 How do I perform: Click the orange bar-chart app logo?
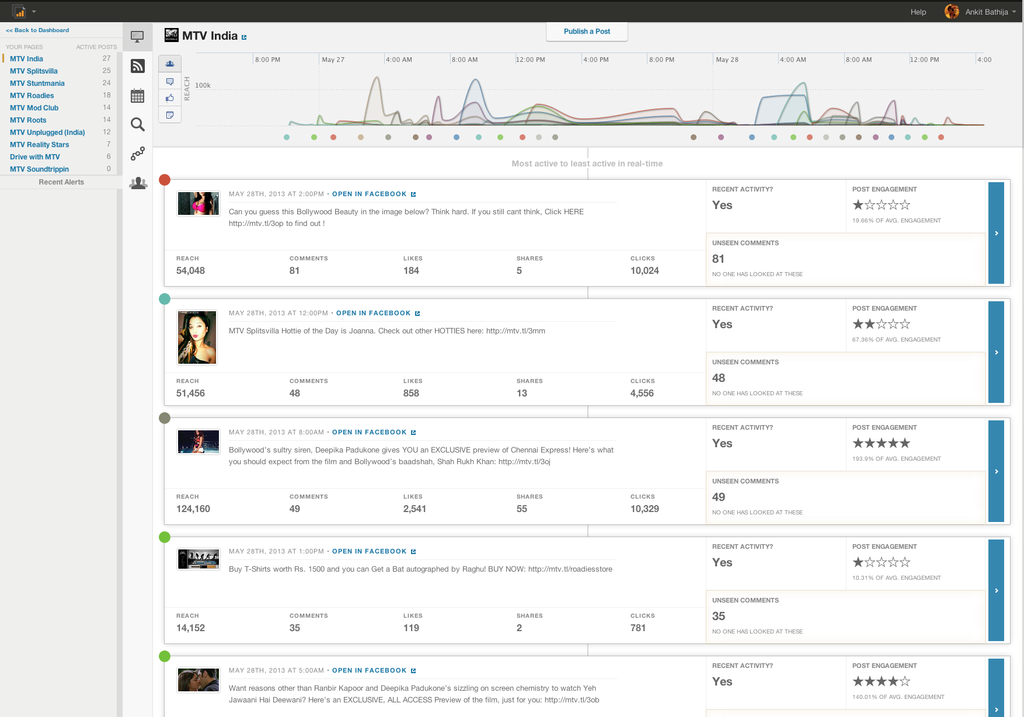point(19,11)
